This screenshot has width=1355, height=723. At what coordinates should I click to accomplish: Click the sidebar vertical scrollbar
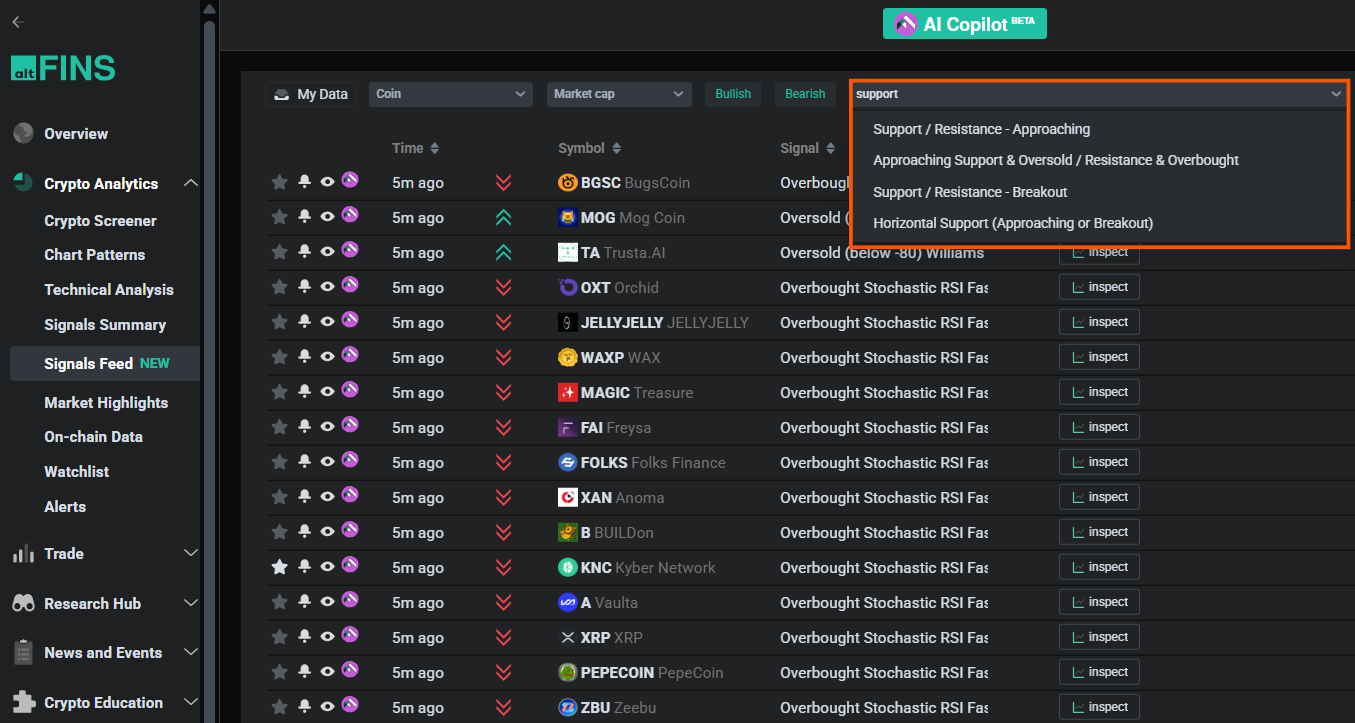(x=209, y=300)
